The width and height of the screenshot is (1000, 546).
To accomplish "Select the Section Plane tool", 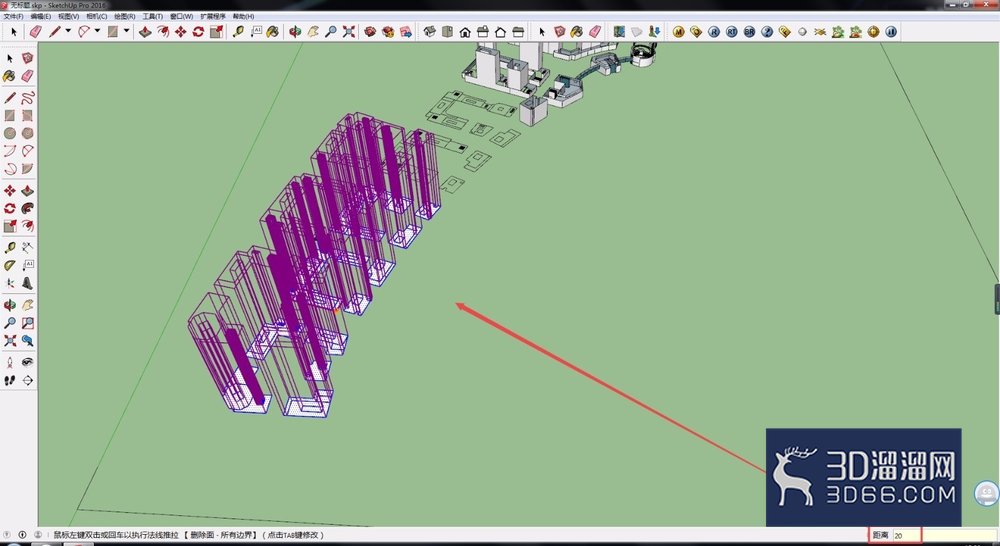I will point(27,380).
